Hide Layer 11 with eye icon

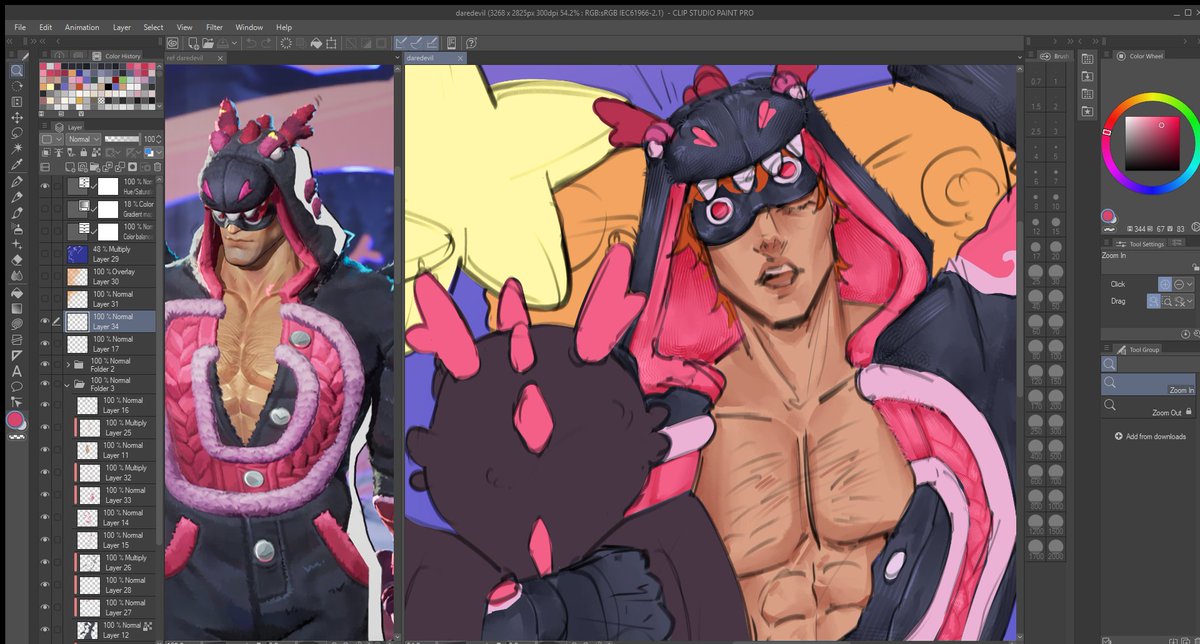click(x=45, y=450)
